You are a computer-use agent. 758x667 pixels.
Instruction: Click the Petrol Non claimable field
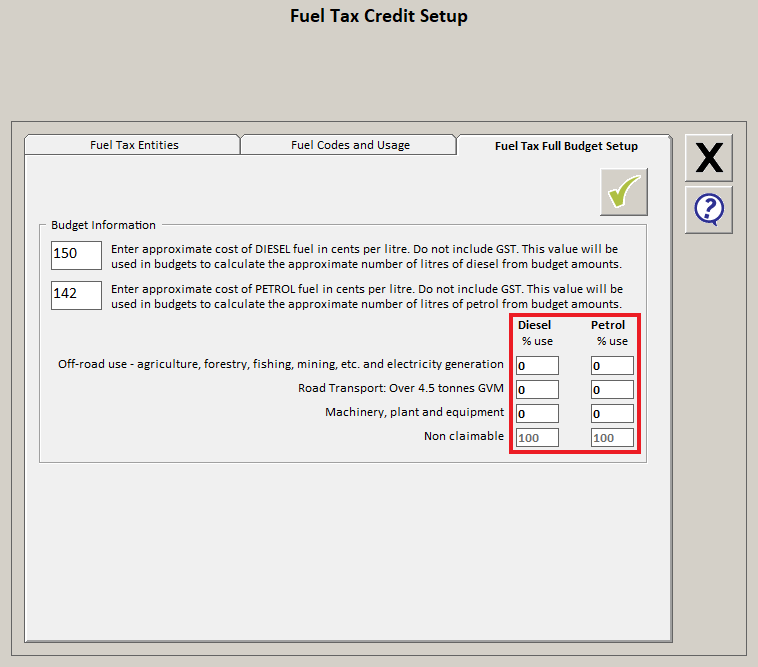[612, 438]
